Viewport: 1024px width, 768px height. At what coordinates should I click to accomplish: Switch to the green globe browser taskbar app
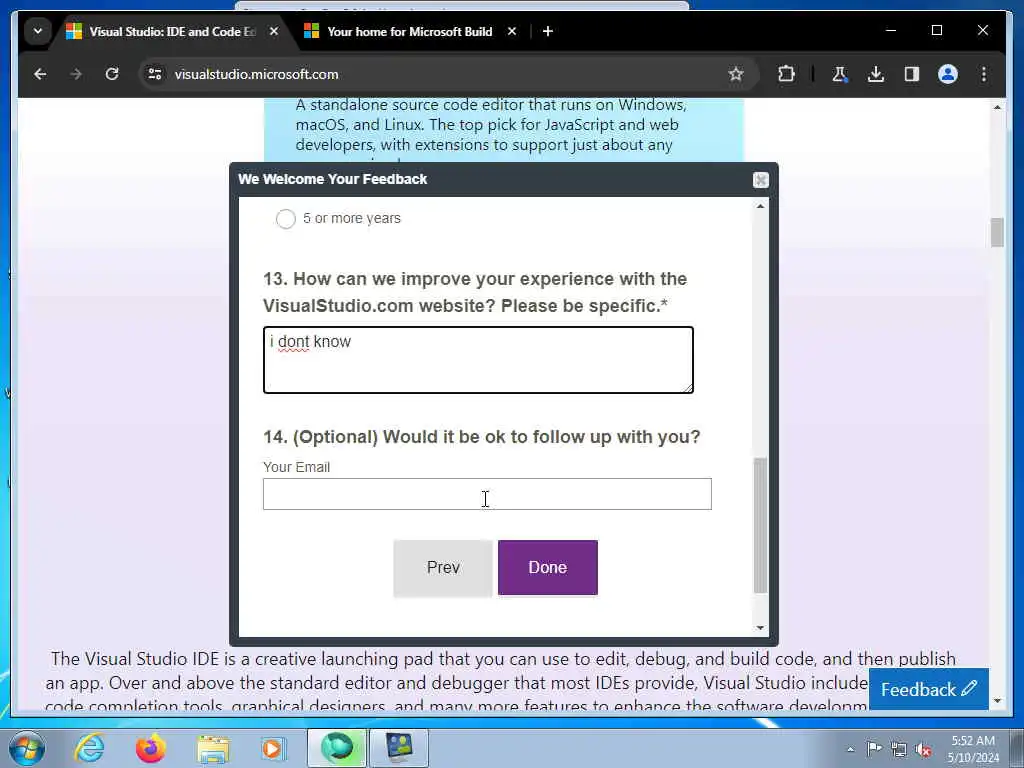(x=336, y=748)
